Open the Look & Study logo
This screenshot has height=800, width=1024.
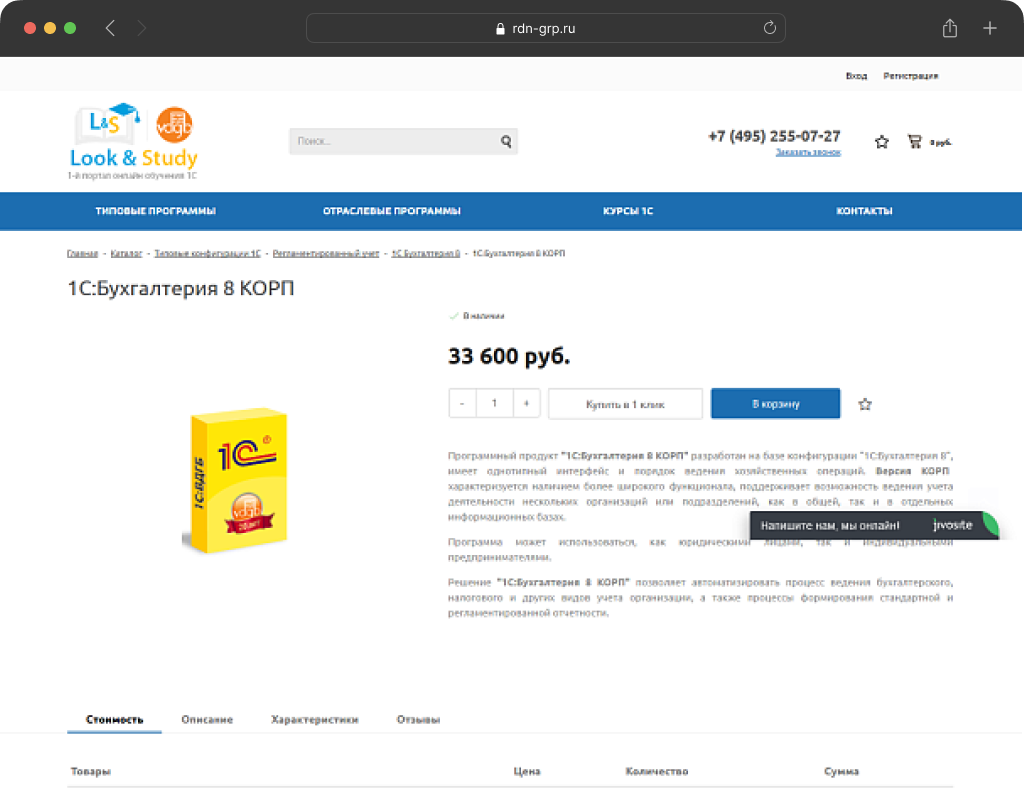coord(133,141)
